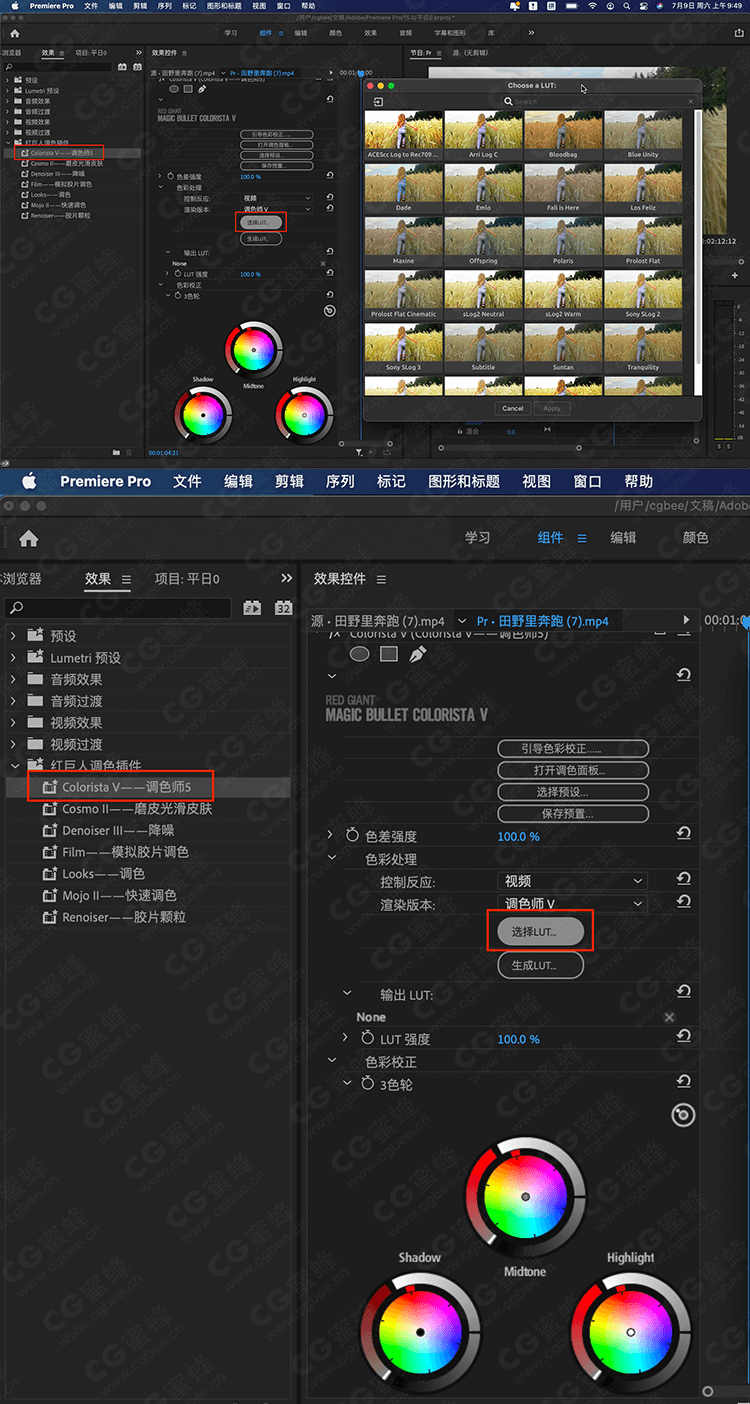Click the enlarged Midtone color wheel
The image size is (750, 1404).
(x=525, y=1196)
